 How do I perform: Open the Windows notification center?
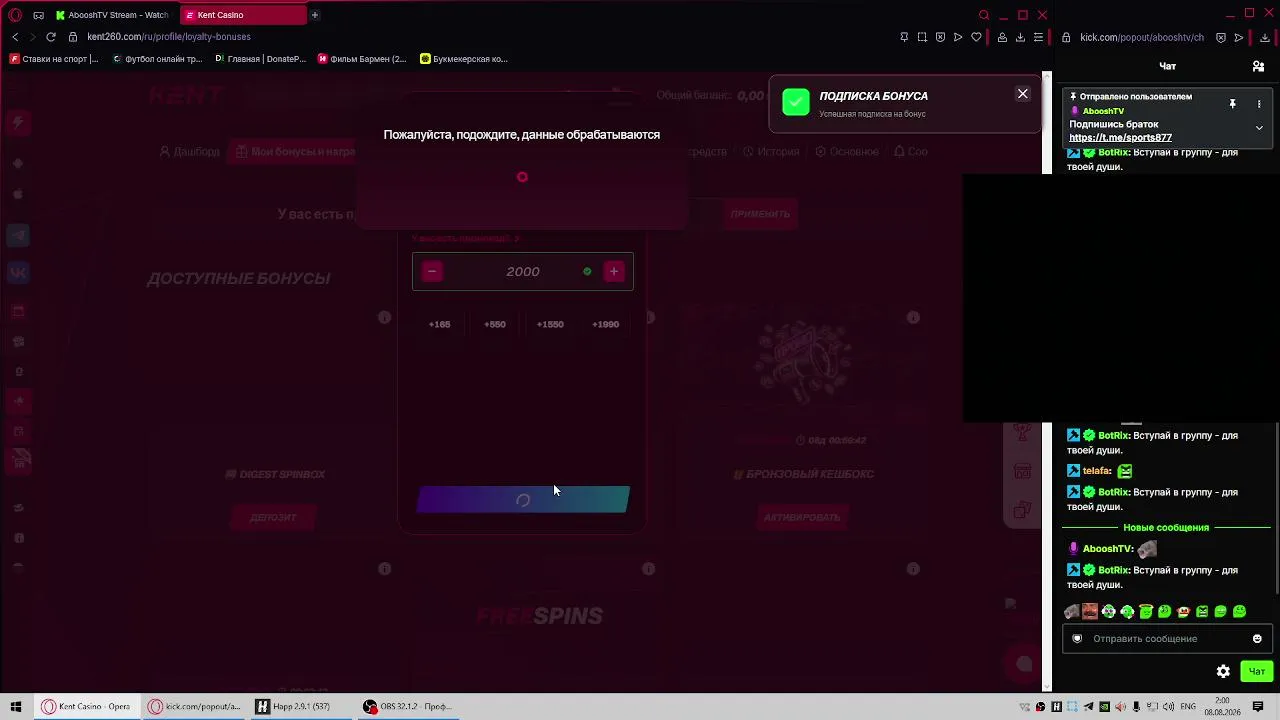coord(1258,706)
